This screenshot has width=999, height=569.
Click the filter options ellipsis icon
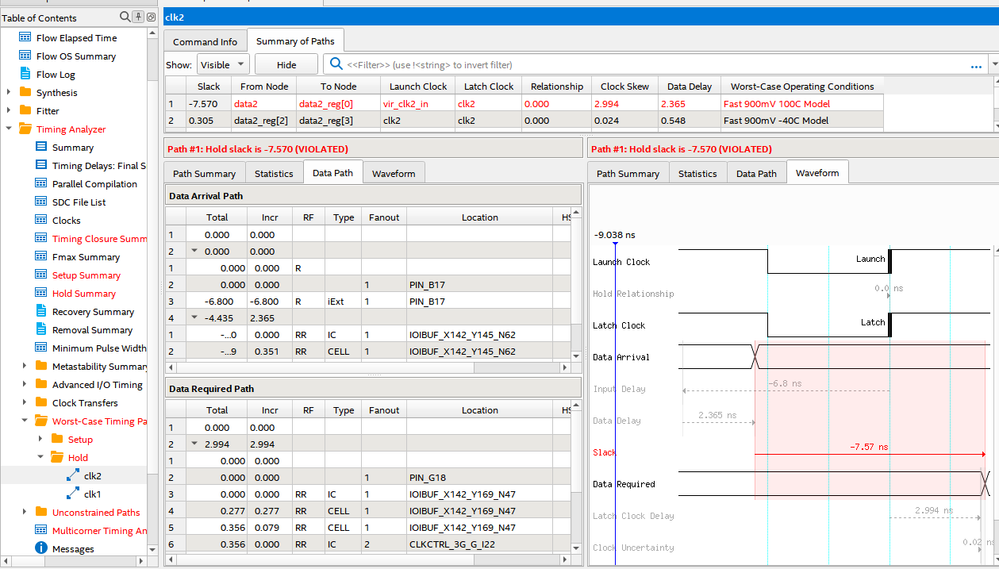tap(976, 65)
